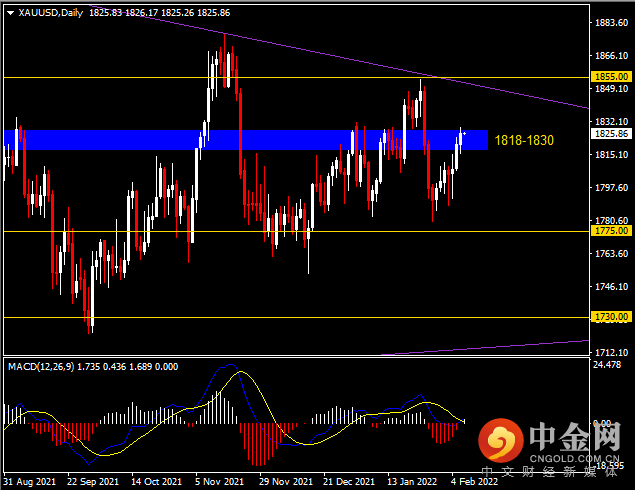Select the 1746.10 price axis label
The image size is (635, 490).
tap(612, 287)
